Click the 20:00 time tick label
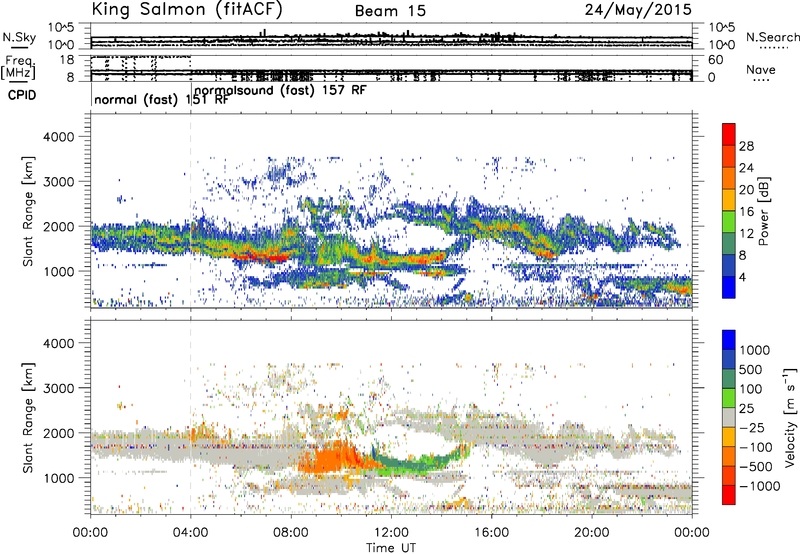 [x=591, y=533]
